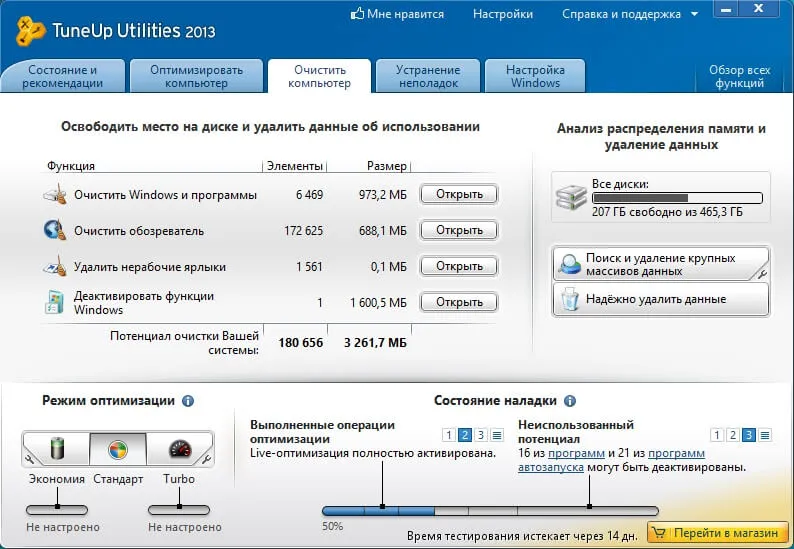Click 207 ГБ свободно из 465,3 ГБ text

667,212
